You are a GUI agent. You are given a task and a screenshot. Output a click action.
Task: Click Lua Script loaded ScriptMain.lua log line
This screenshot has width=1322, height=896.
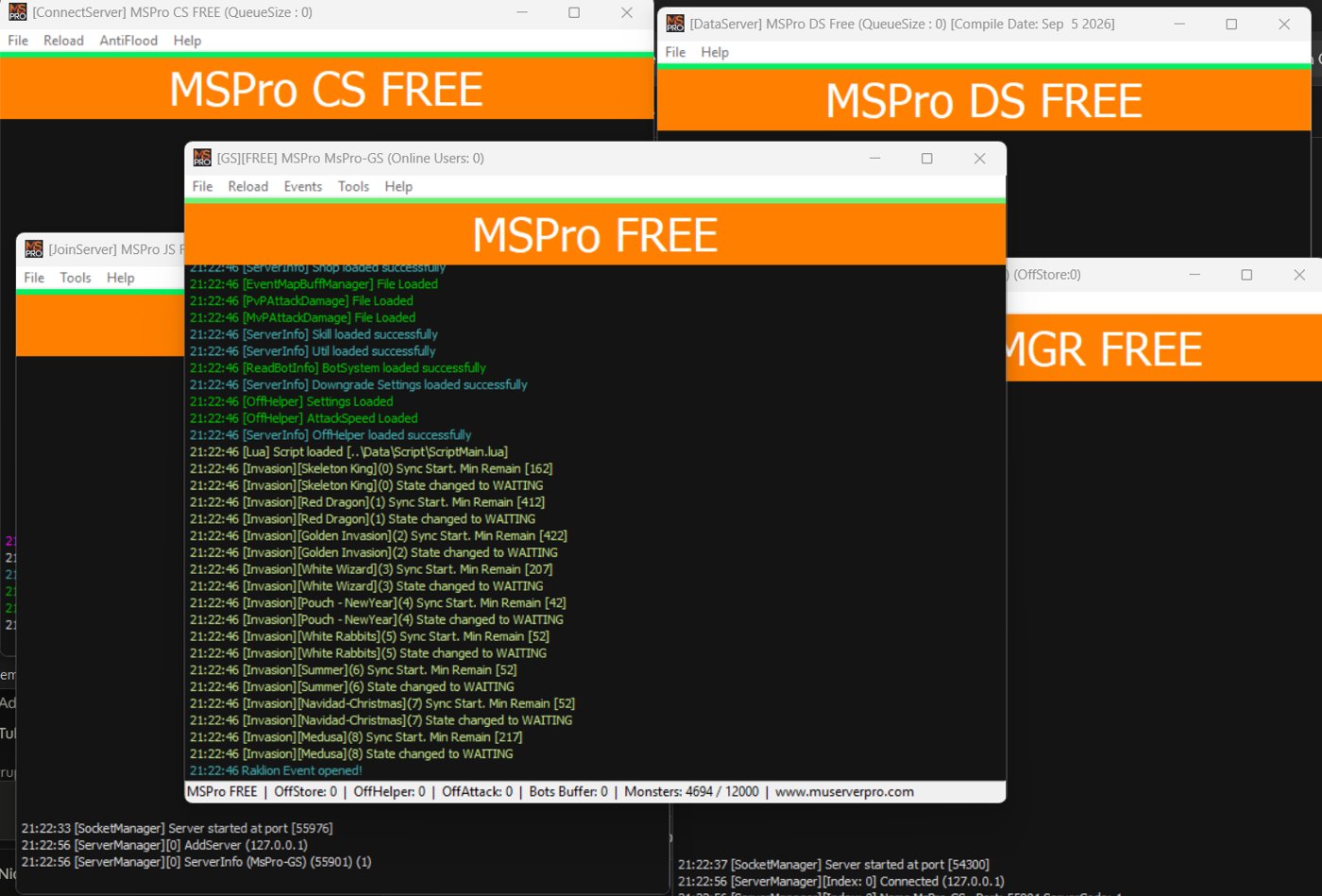348,451
